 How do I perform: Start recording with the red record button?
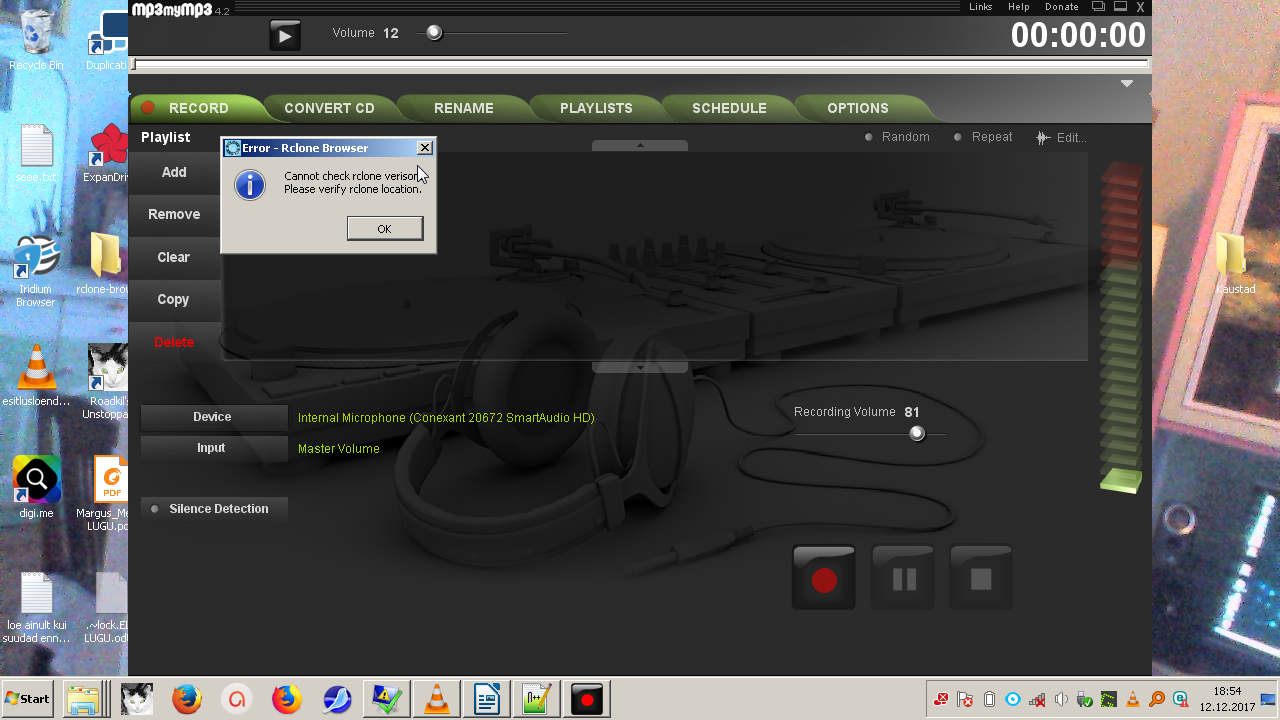pyautogui.click(x=824, y=578)
